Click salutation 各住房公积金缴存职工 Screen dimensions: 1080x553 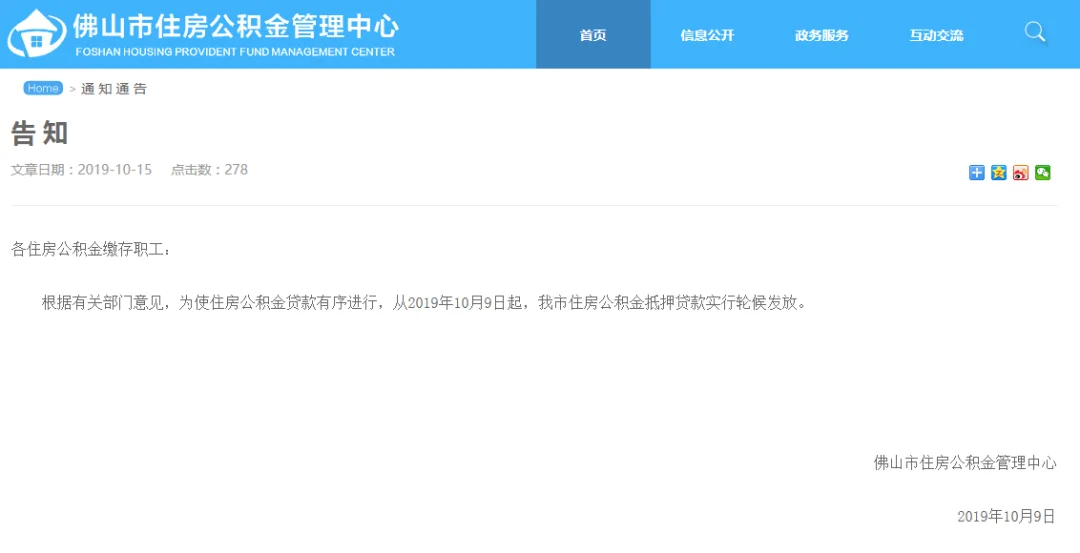point(91,249)
